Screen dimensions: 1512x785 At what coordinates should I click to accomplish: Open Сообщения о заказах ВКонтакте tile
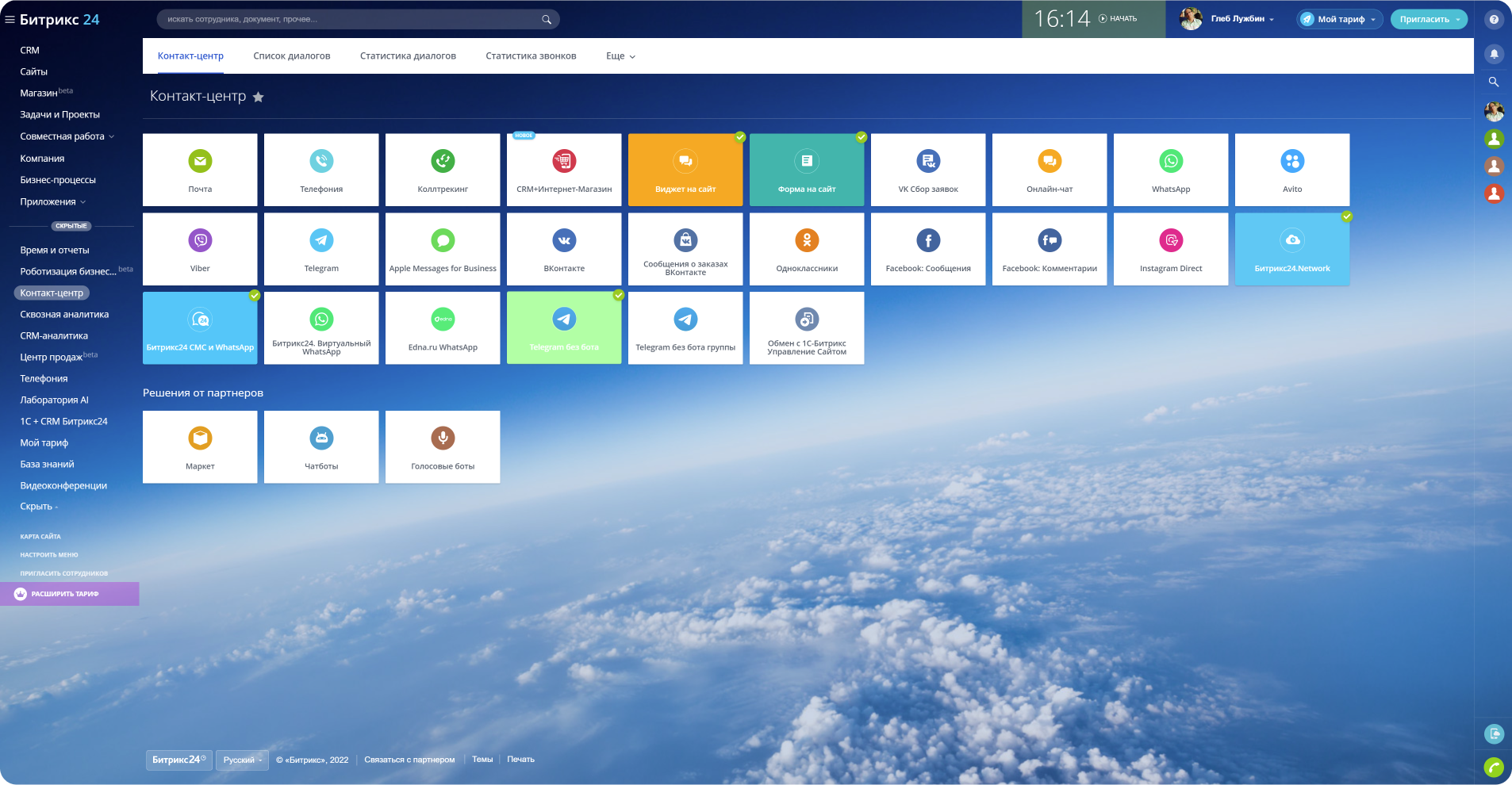(685, 249)
